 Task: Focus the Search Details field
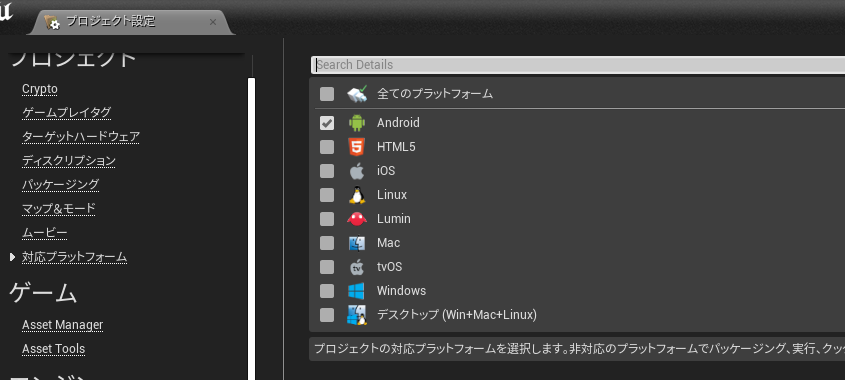(578, 65)
